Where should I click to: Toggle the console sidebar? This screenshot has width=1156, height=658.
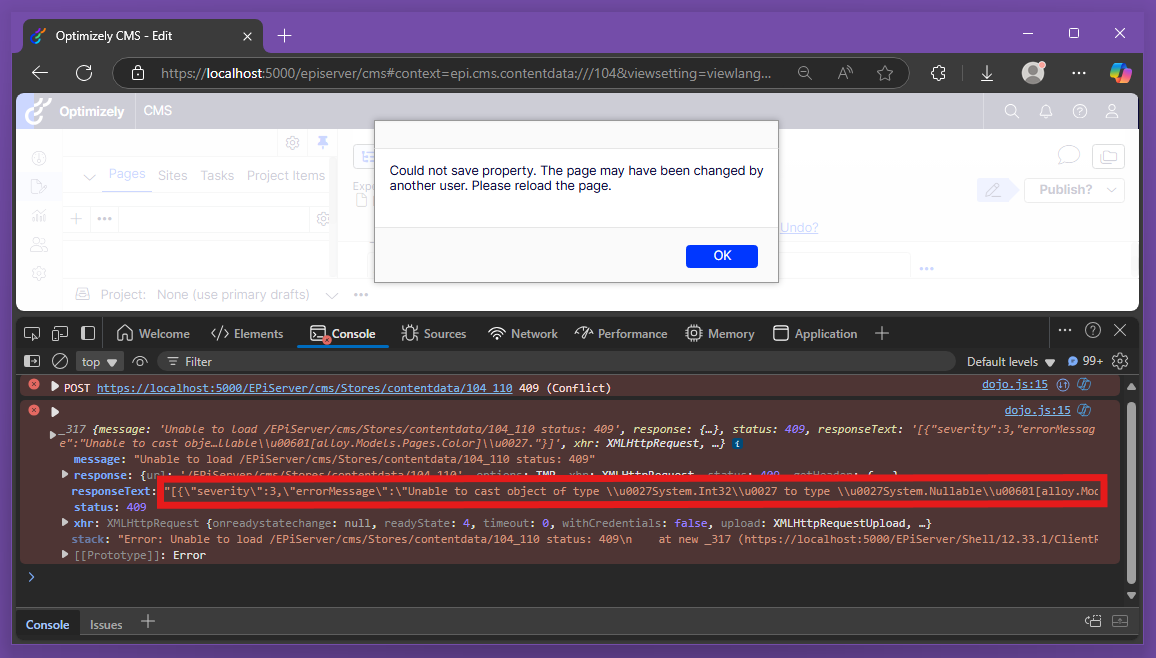tap(32, 361)
